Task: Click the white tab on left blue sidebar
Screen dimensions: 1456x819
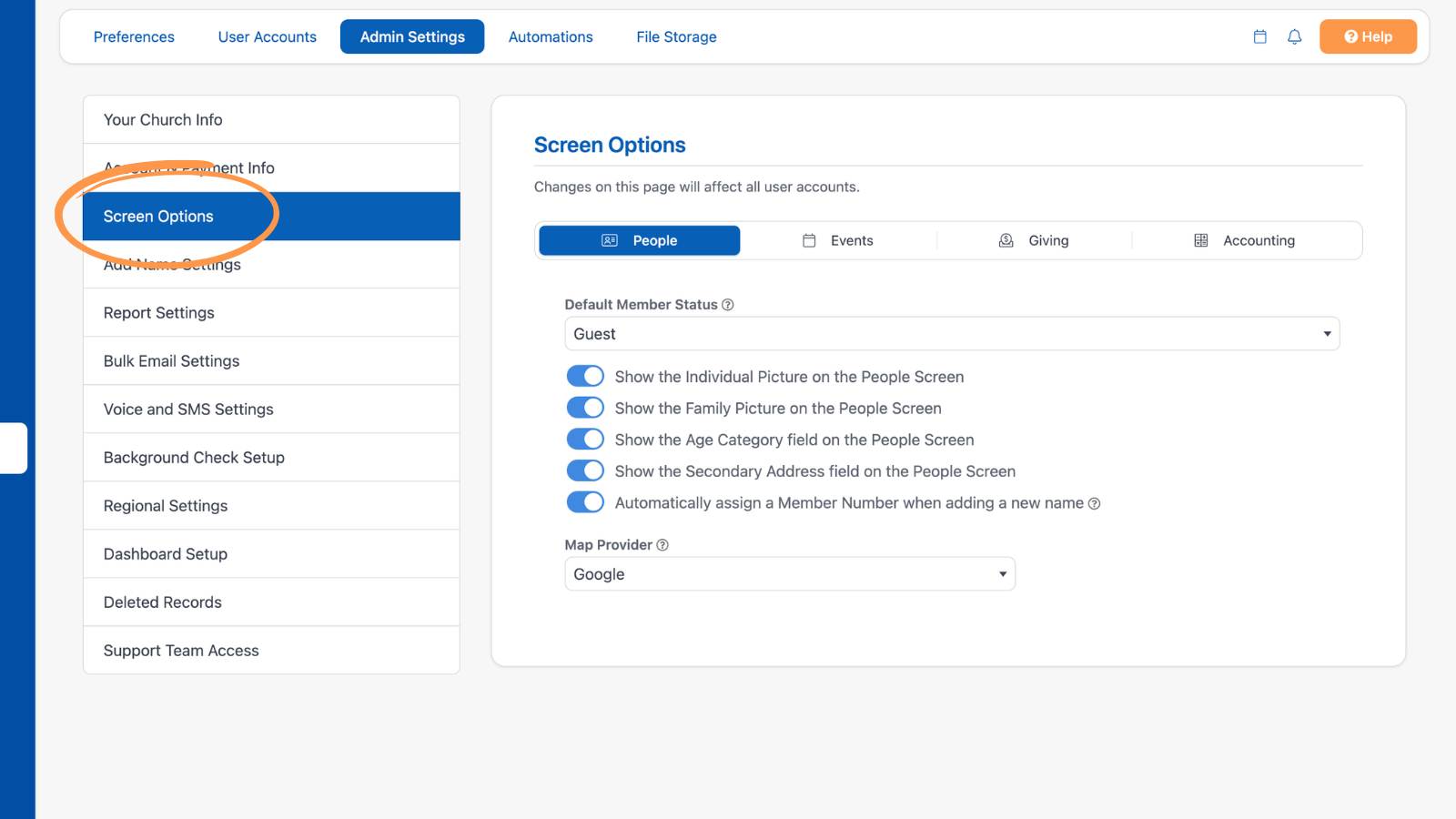Action: (13, 448)
